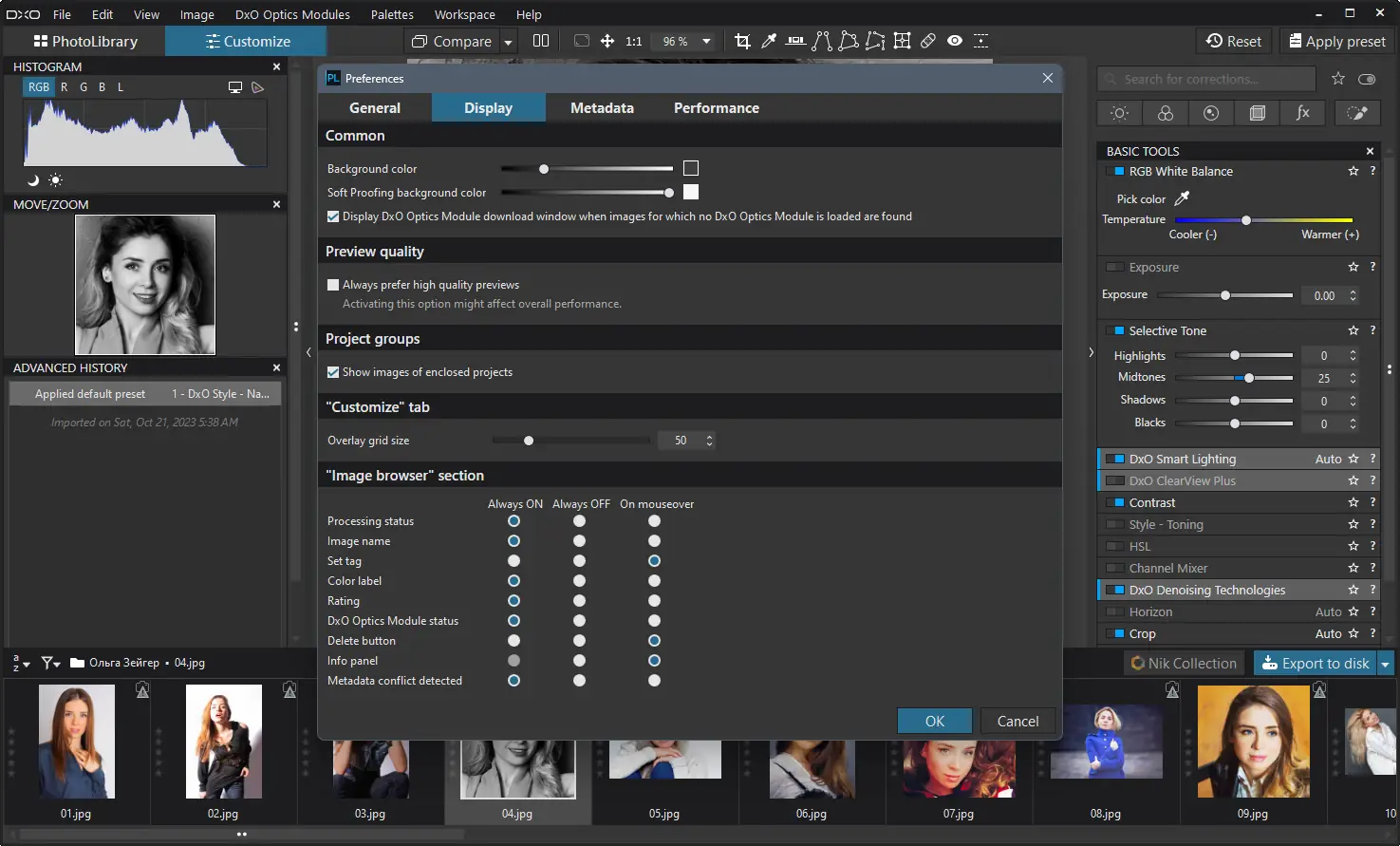Activate the Horizon leveling tool icon
The width and height of the screenshot is (1400, 846).
click(795, 41)
